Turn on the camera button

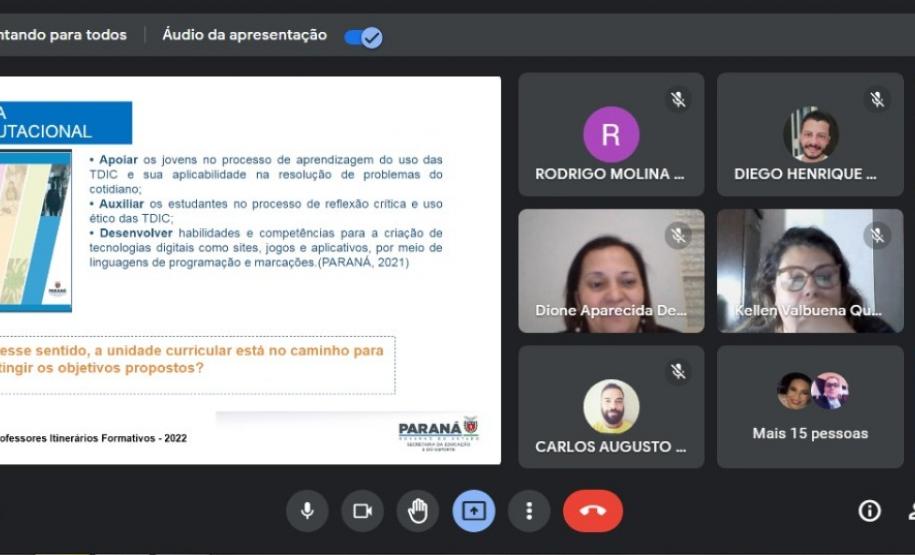point(362,511)
